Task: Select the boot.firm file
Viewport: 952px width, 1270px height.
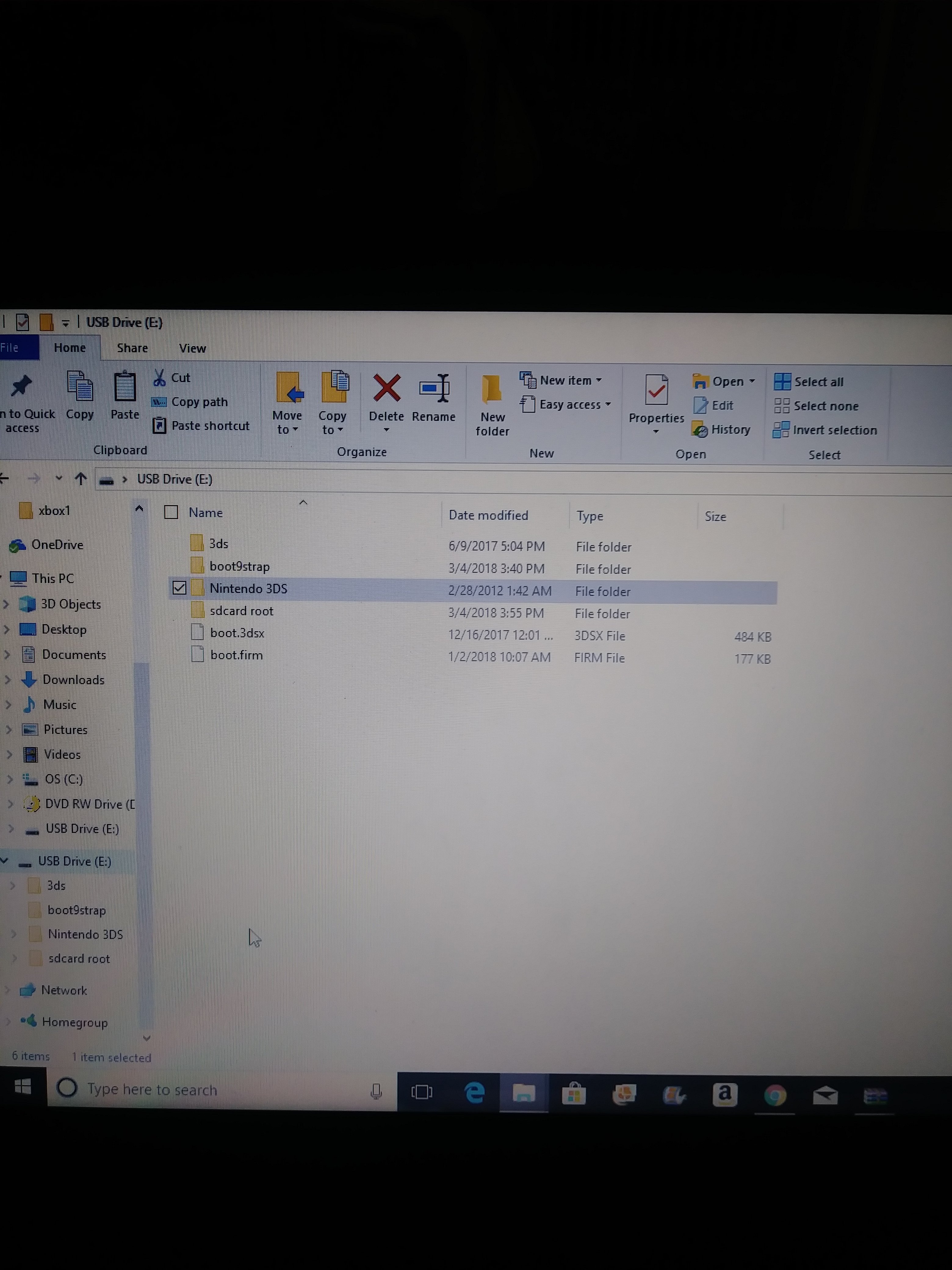Action: [236, 655]
